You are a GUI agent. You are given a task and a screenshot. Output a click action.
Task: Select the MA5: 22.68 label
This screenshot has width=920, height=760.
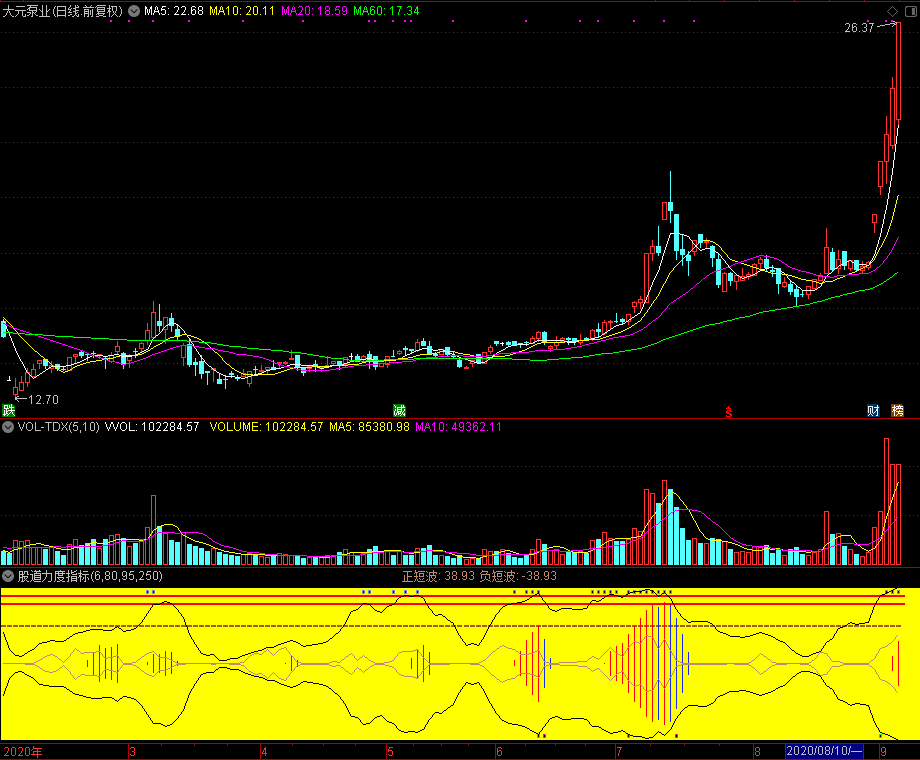click(174, 11)
